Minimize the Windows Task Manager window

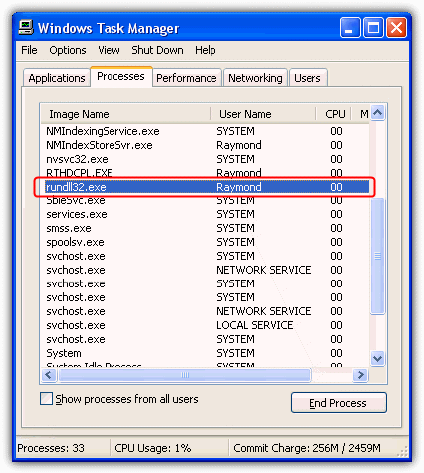(350, 27)
